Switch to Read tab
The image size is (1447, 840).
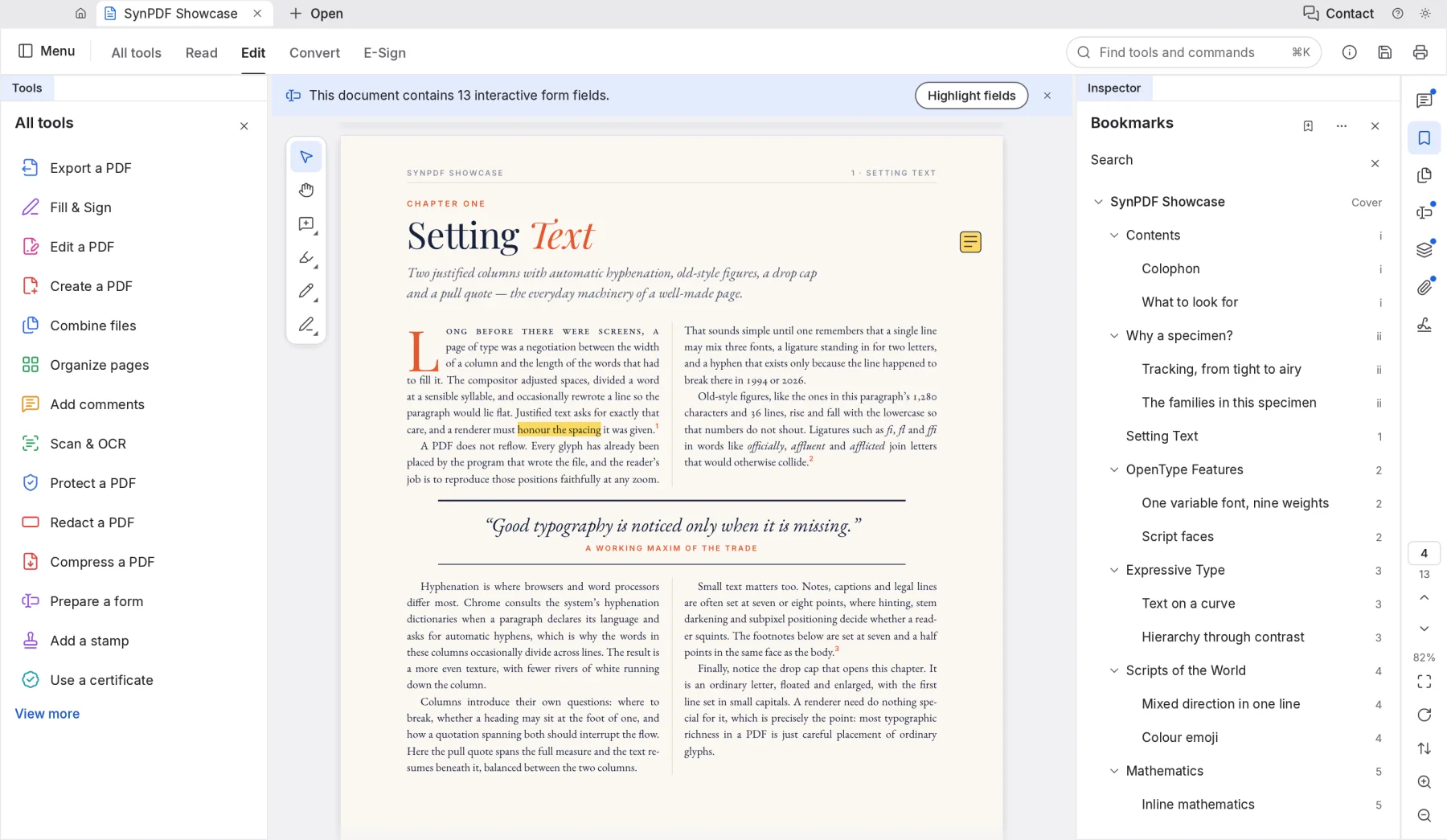pos(201,53)
